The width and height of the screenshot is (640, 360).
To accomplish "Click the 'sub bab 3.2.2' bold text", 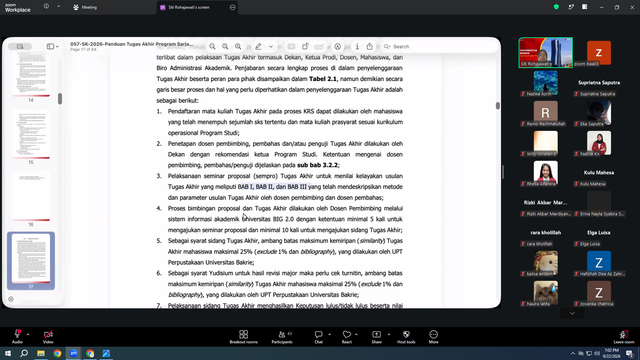I will [318, 165].
